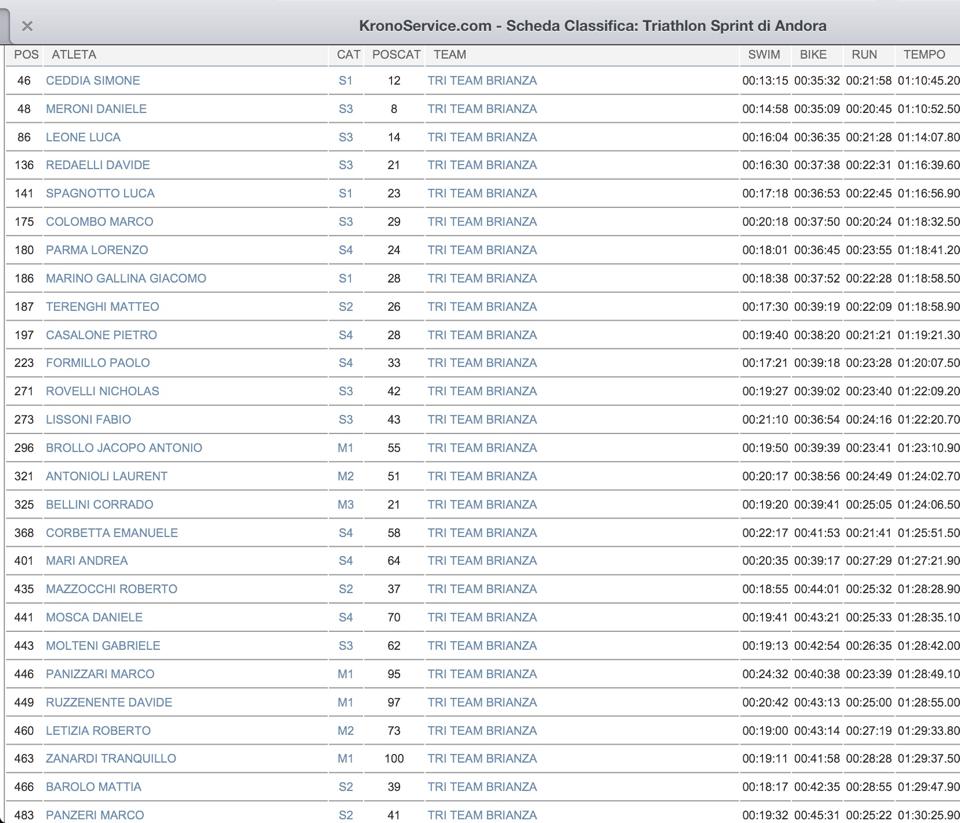Open athlete CEDDIA SIMONE
Viewport: 960px width, 823px height.
click(93, 81)
